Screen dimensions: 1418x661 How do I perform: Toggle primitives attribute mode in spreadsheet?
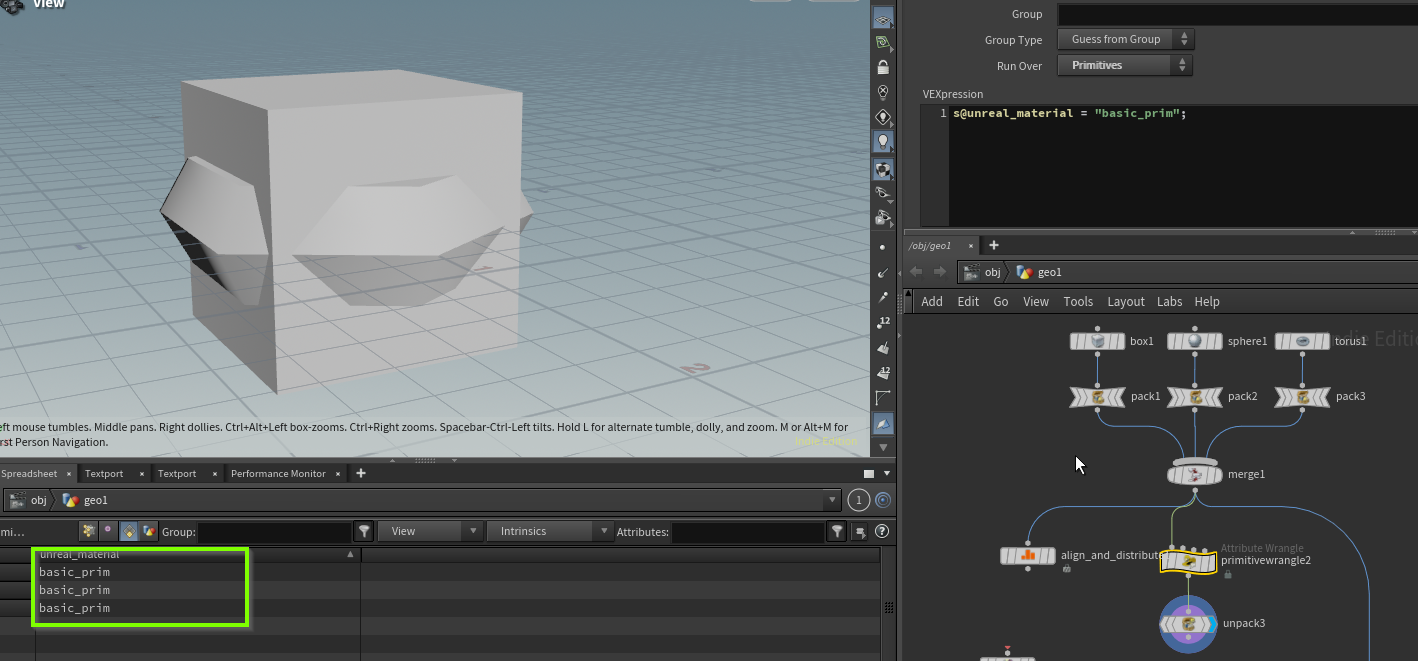coord(129,532)
